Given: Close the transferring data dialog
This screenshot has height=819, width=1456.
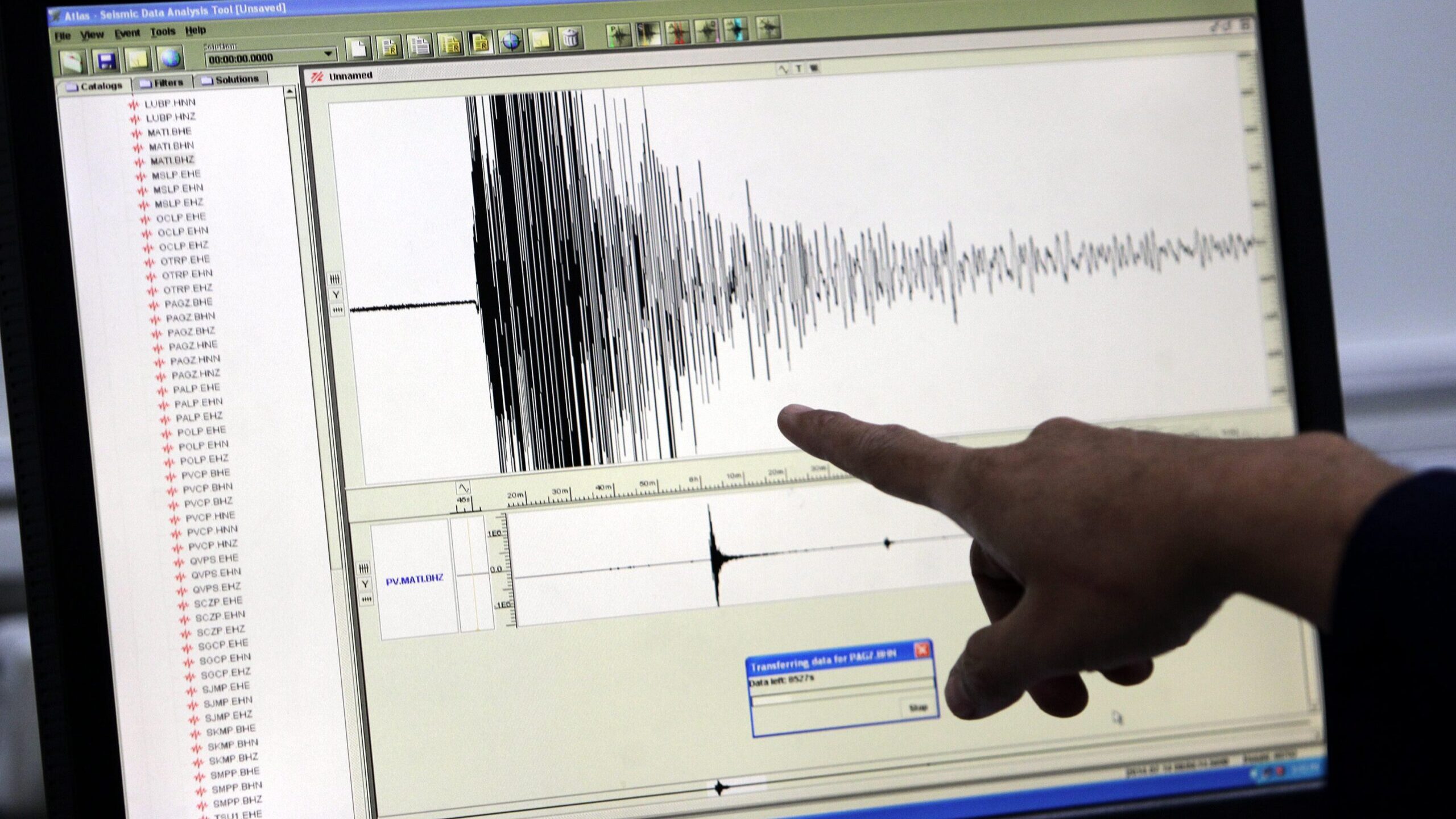Looking at the screenshot, I should pyautogui.click(x=922, y=650).
